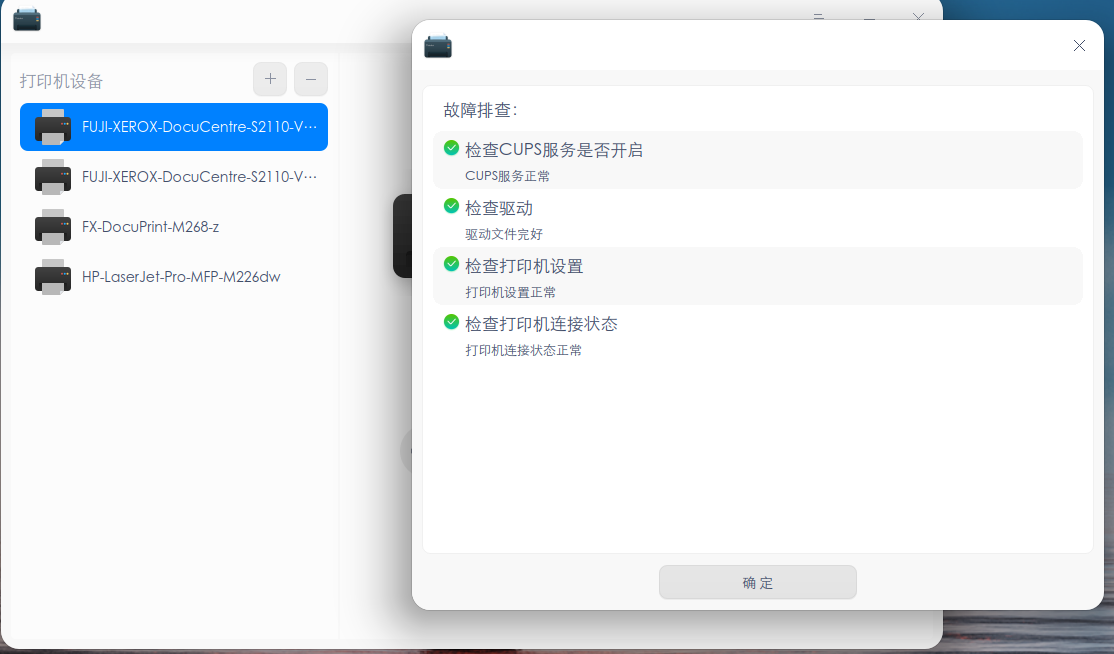This screenshot has width=1114, height=654.
Task: Click the 打印机连接状态正常 result text
Action: click(524, 350)
